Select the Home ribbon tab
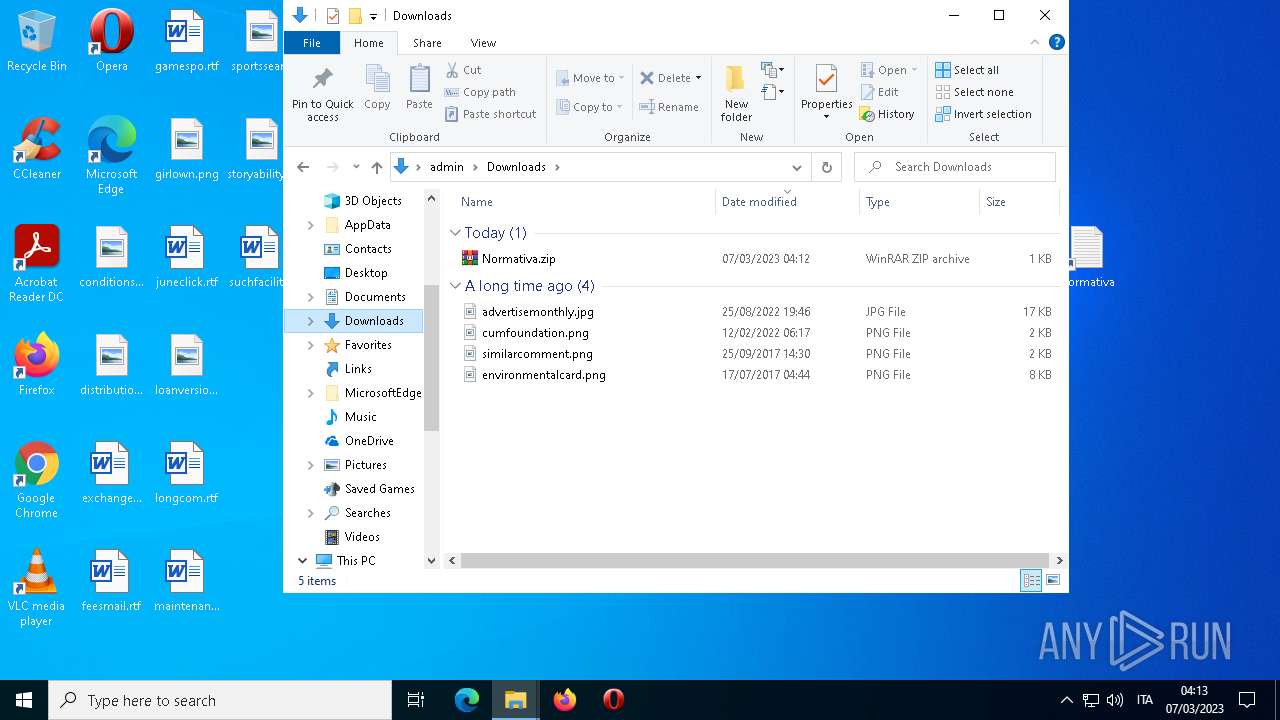1280x720 pixels. [x=369, y=43]
